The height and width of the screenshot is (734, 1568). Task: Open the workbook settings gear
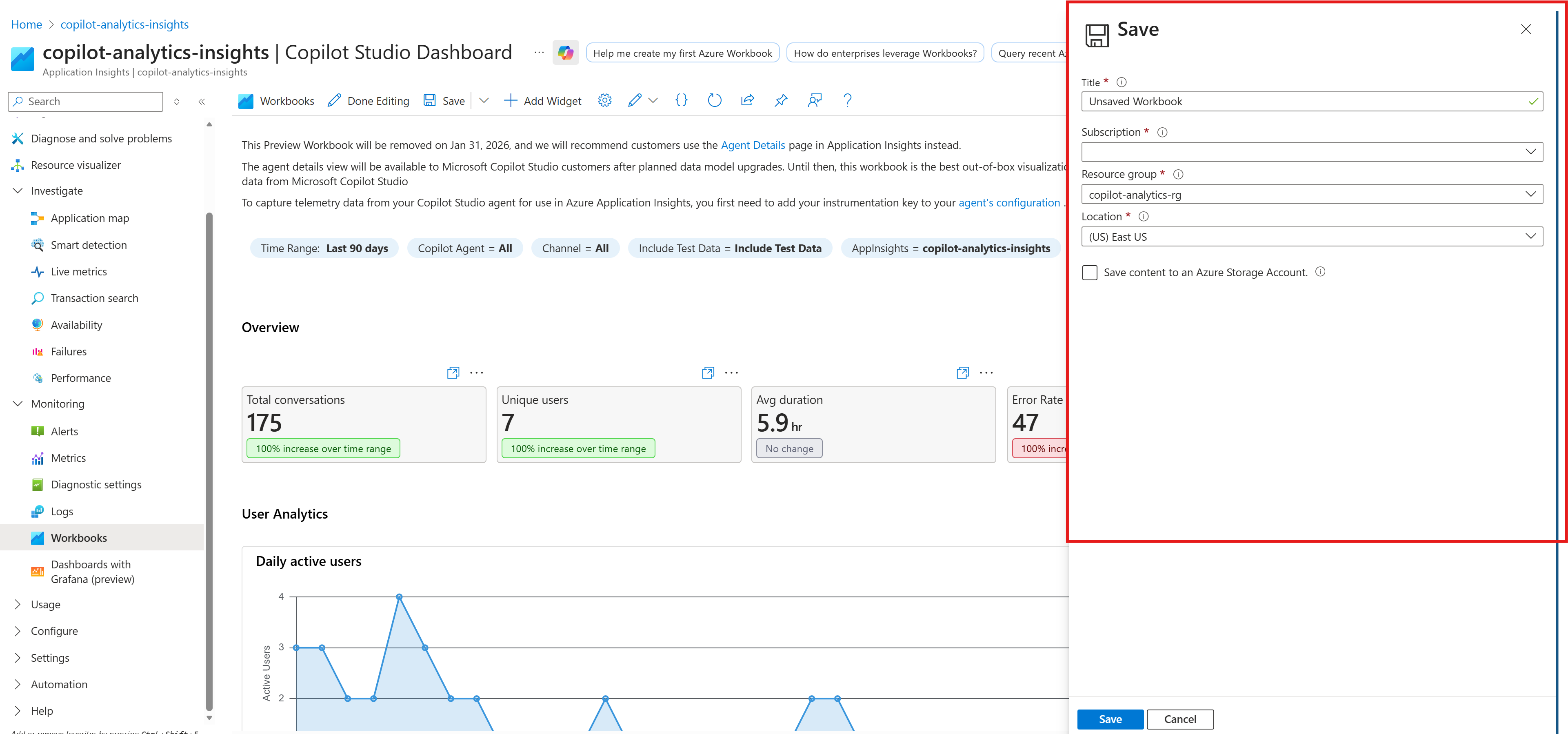click(604, 100)
